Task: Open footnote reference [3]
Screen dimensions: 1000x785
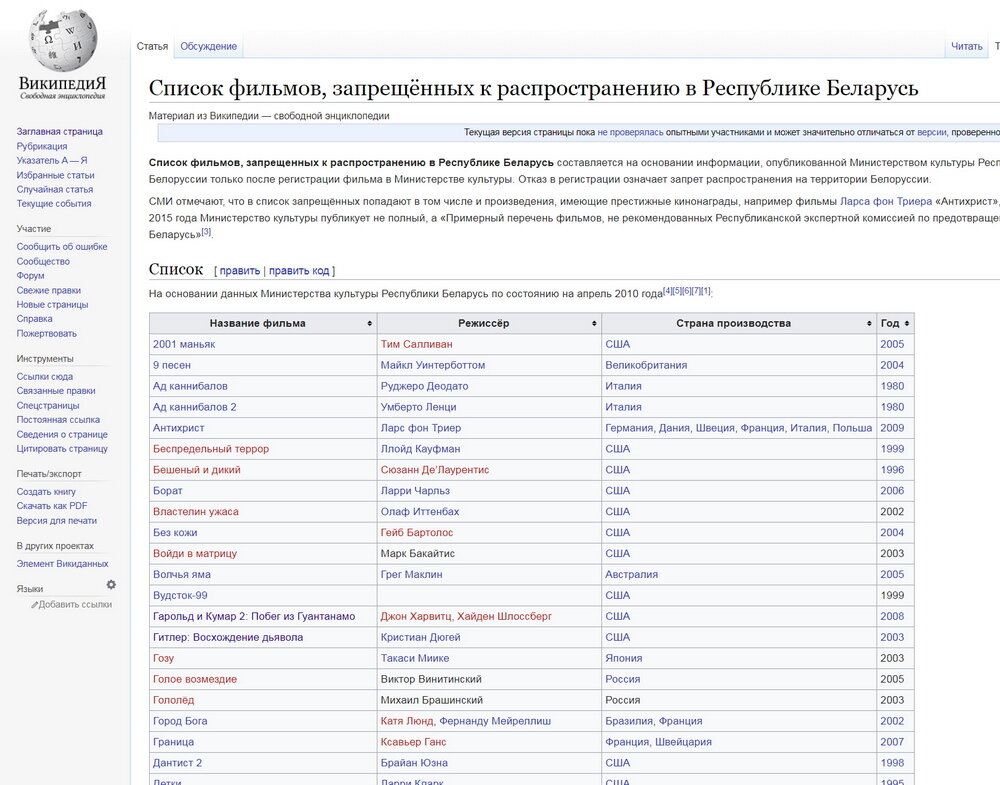Action: 206,232
